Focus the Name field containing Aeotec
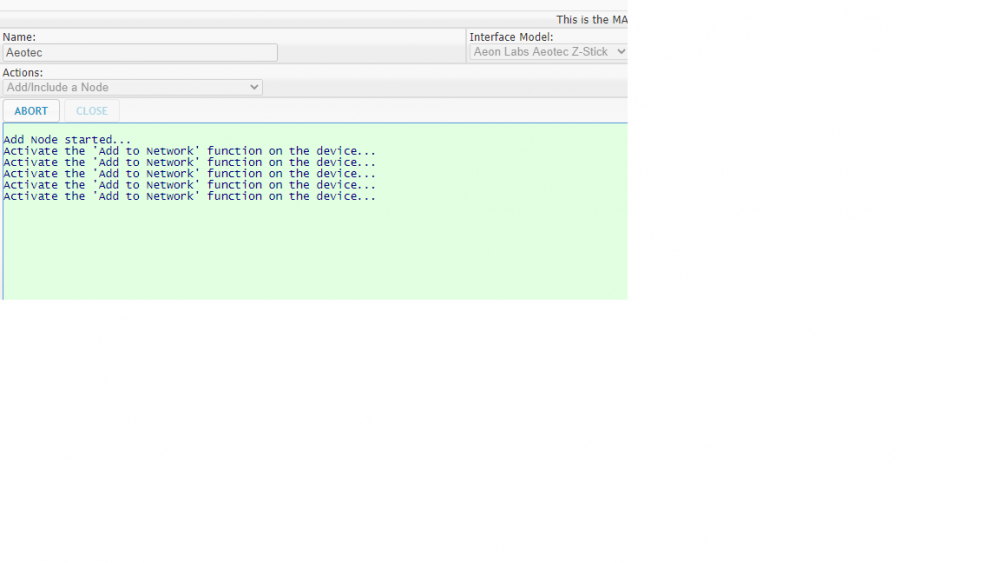The image size is (1000, 563). pos(140,53)
